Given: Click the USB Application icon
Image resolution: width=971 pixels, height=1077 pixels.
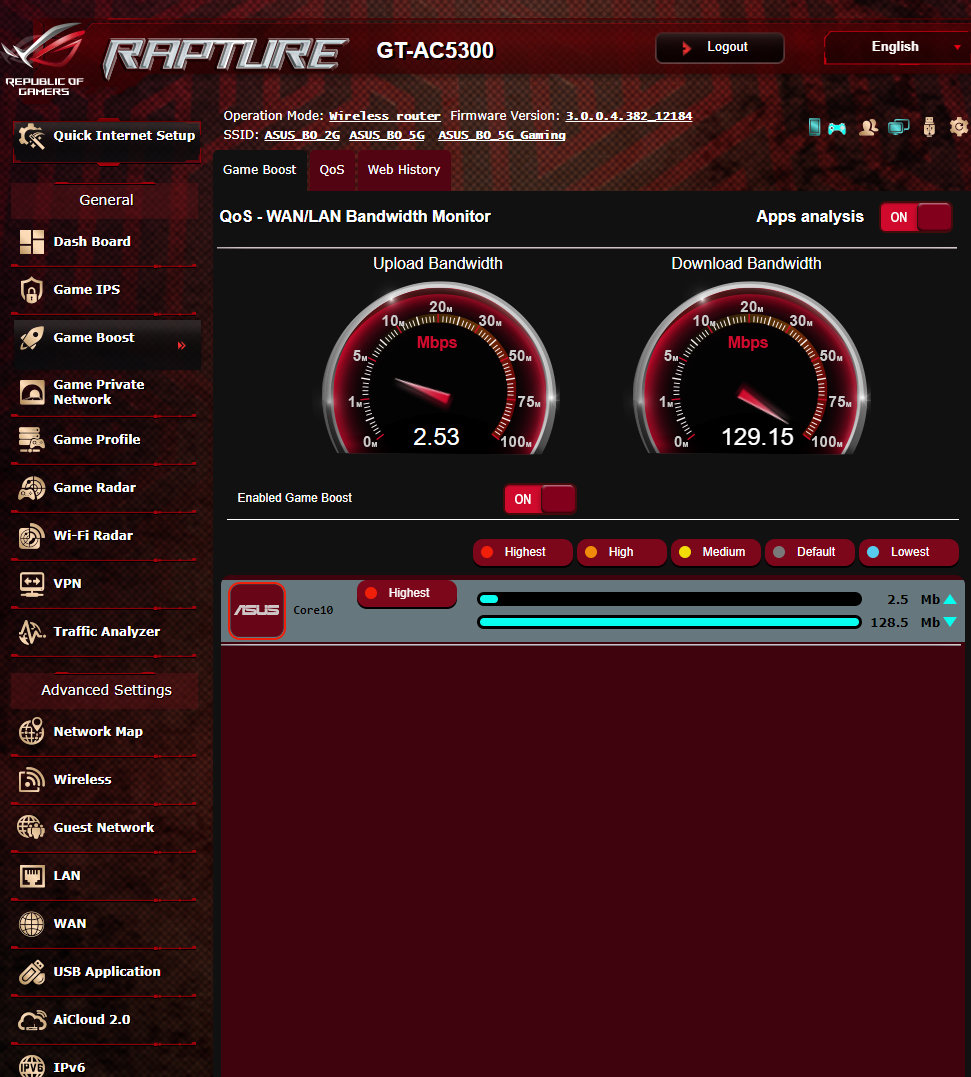Looking at the screenshot, I should tap(32, 972).
